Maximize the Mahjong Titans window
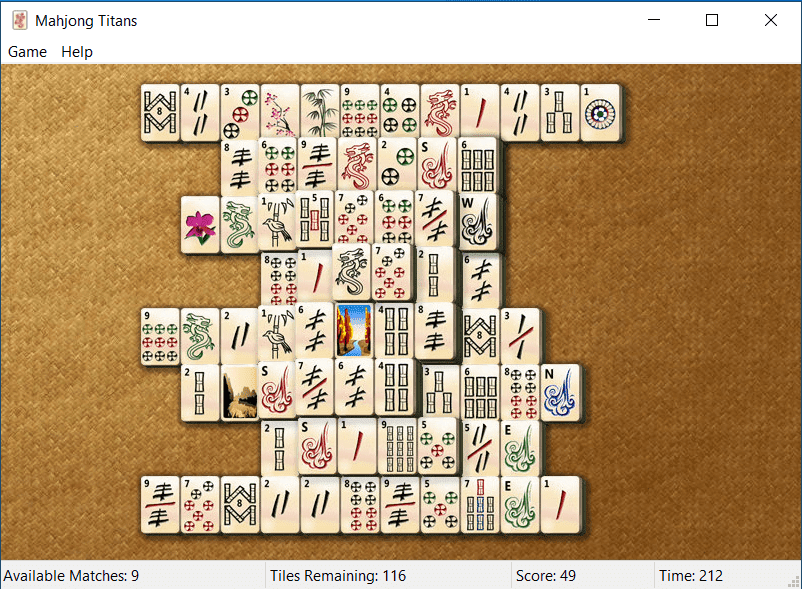802x589 pixels. 712,20
